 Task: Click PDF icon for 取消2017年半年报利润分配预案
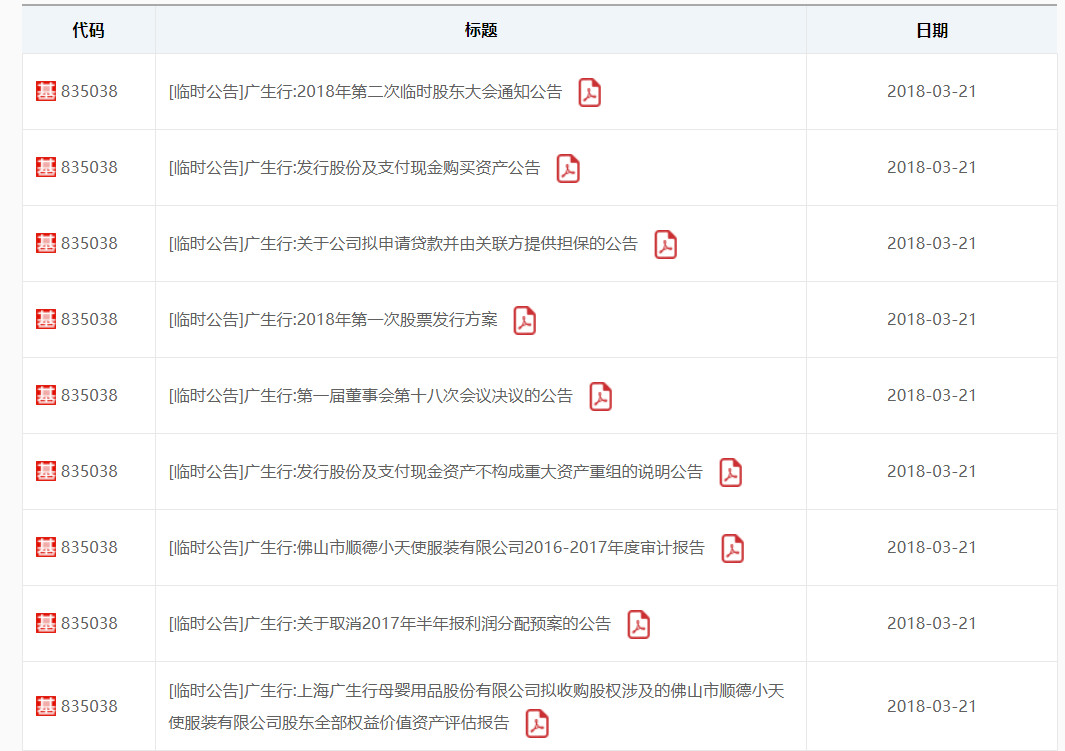(x=638, y=625)
